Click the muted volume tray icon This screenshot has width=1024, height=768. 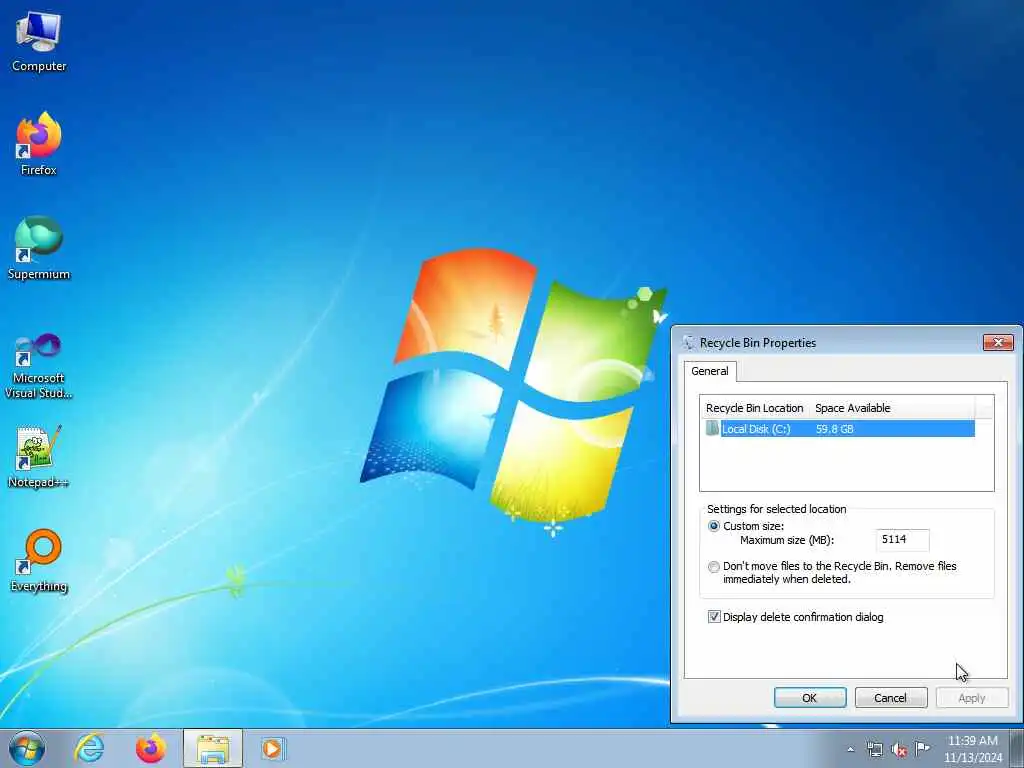coord(899,749)
